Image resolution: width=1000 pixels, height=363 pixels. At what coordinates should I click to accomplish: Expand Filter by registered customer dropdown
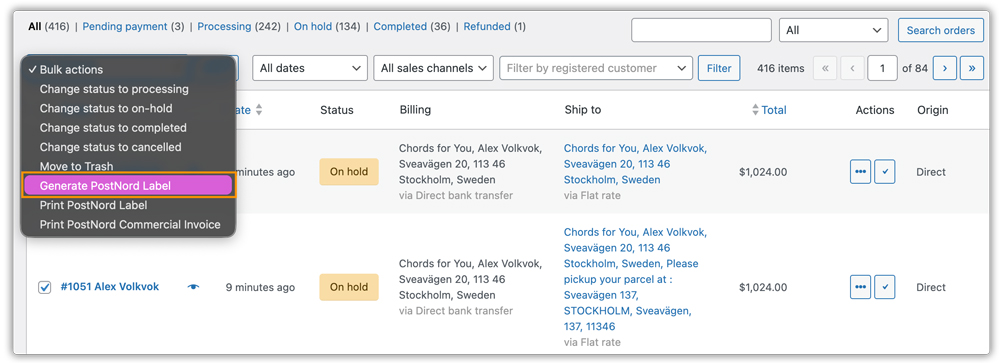tap(596, 68)
